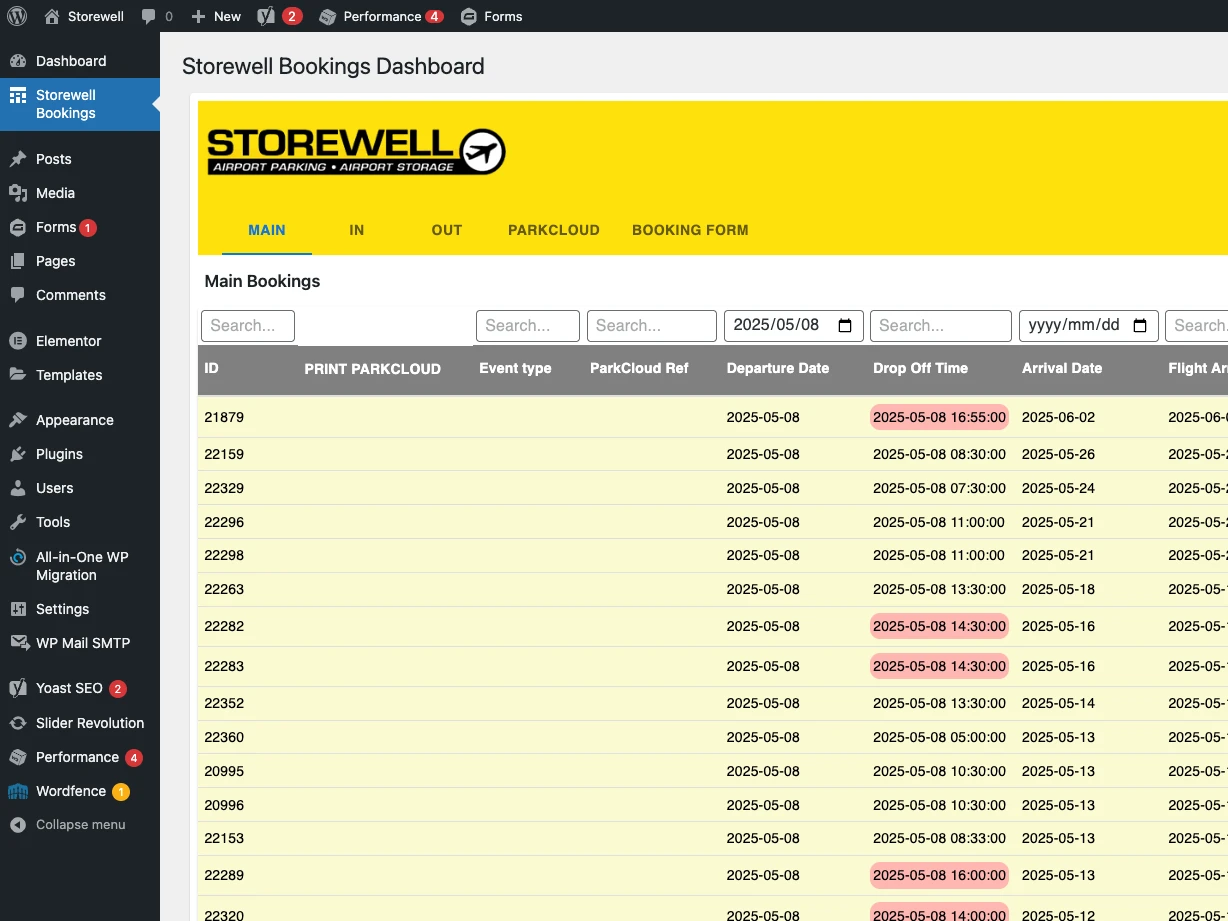The width and height of the screenshot is (1228, 921).
Task: Click the Dashboard gauge icon in sidebar
Action: (x=18, y=61)
